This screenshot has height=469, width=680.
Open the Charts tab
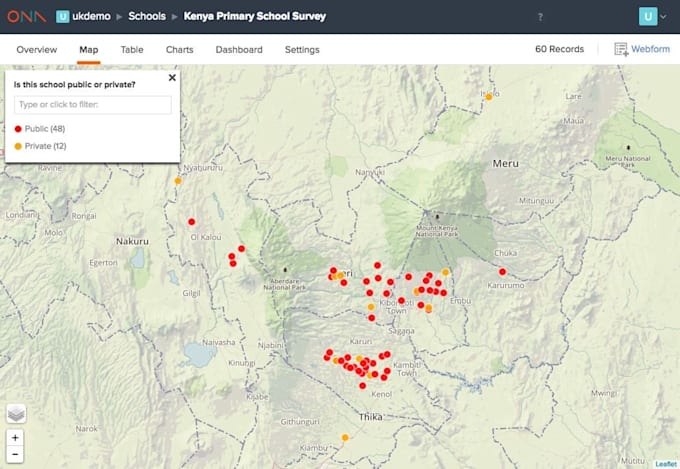pyautogui.click(x=179, y=49)
